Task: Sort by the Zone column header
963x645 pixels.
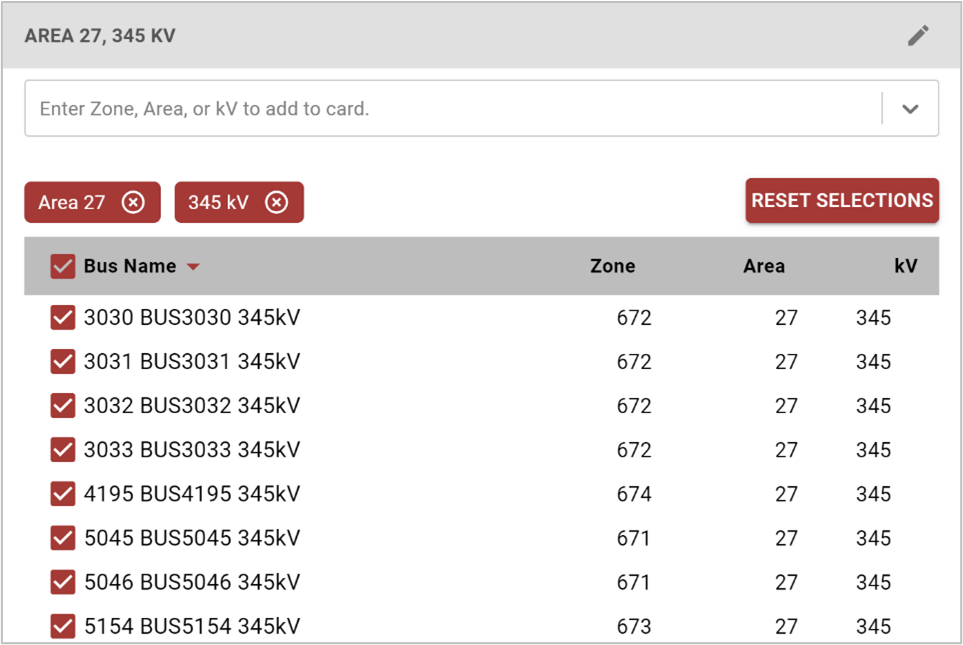Action: click(612, 266)
